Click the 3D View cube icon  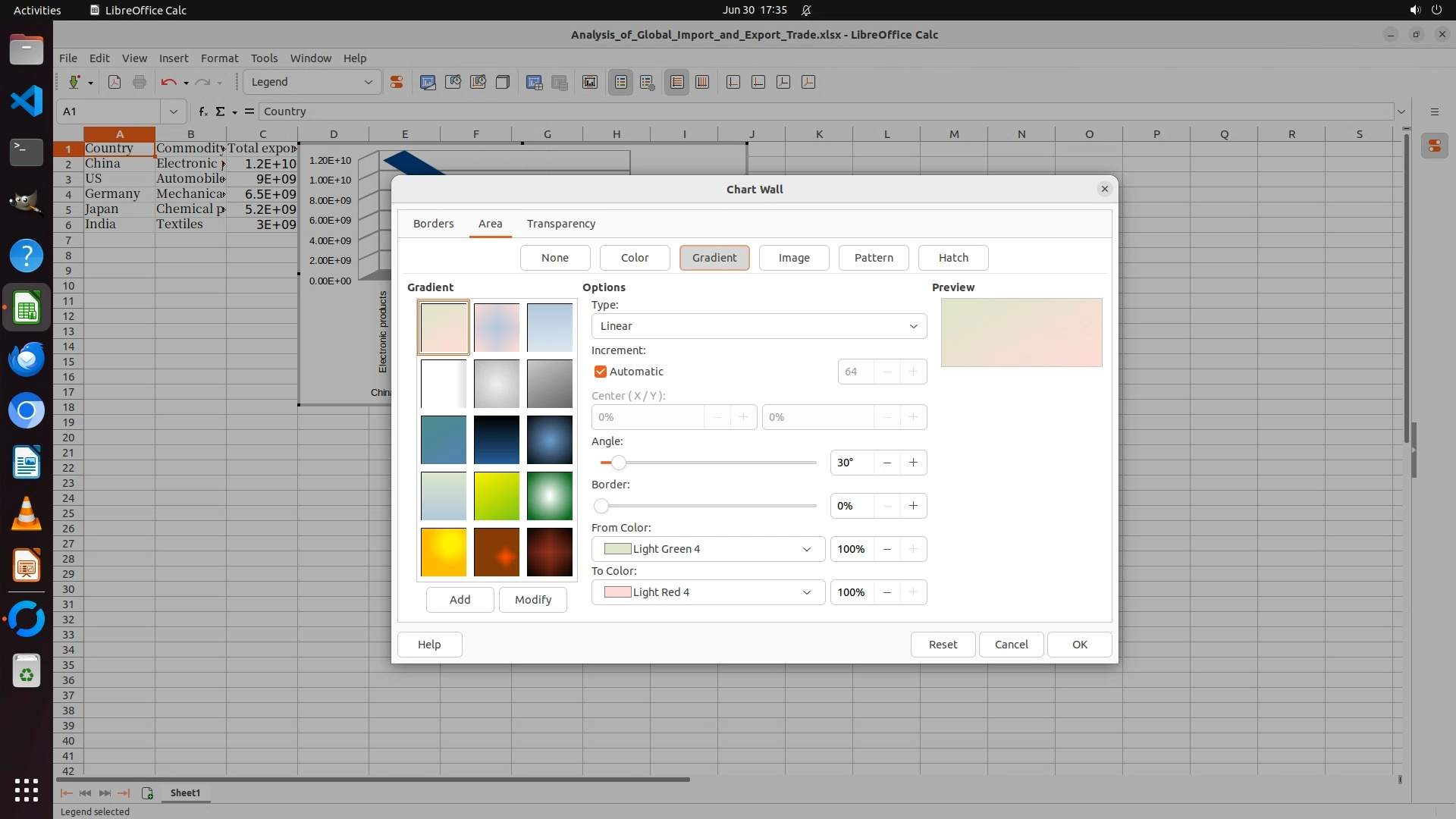pyautogui.click(x=502, y=82)
